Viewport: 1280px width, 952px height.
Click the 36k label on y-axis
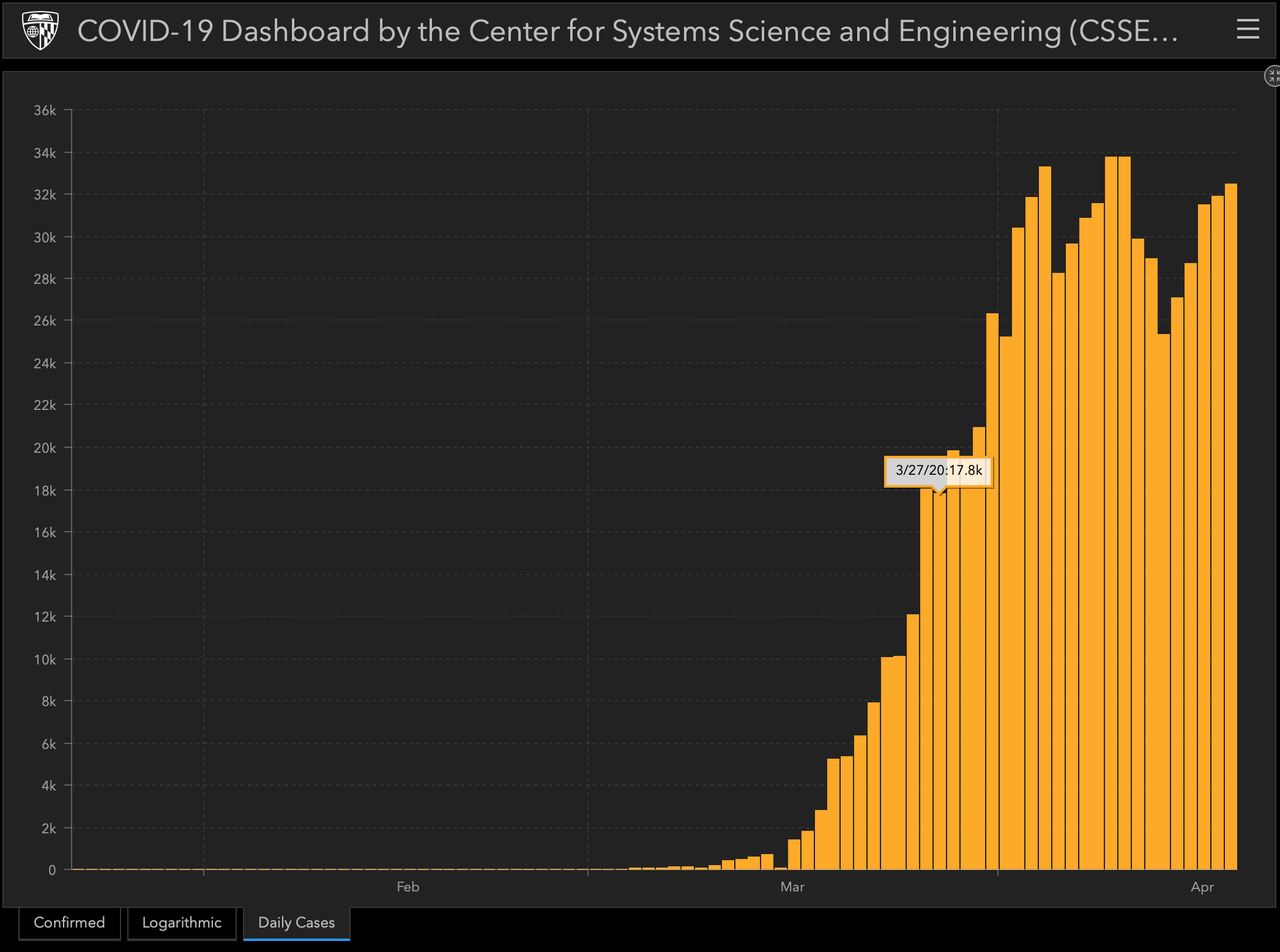click(45, 111)
